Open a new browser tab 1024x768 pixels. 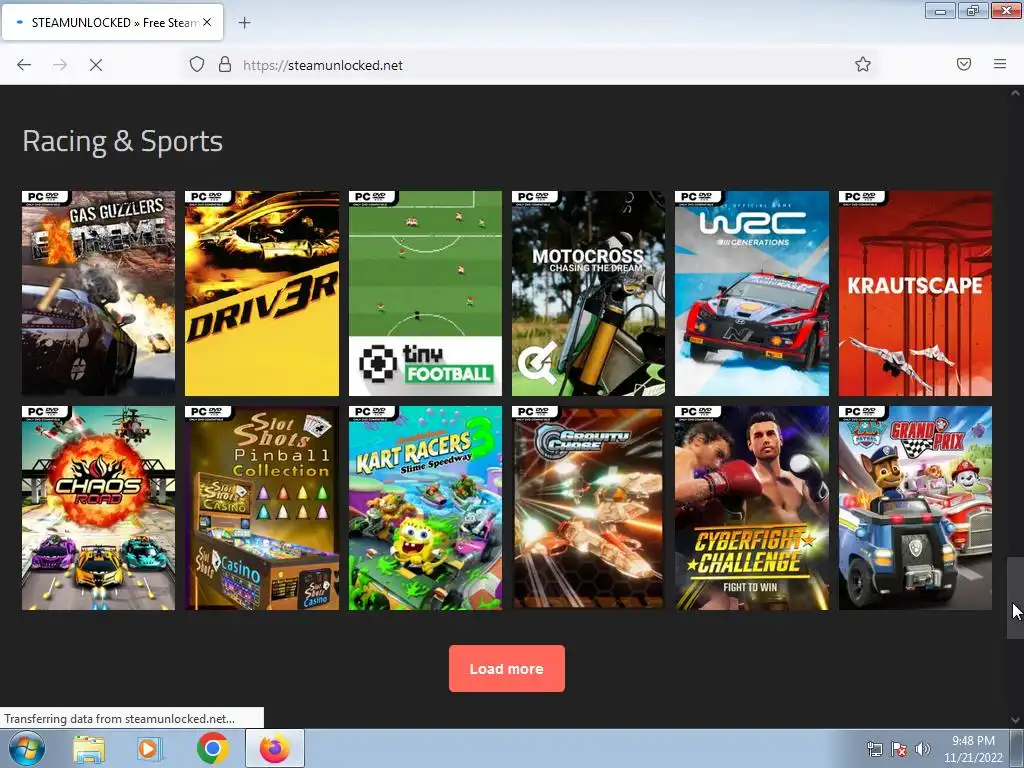point(244,23)
